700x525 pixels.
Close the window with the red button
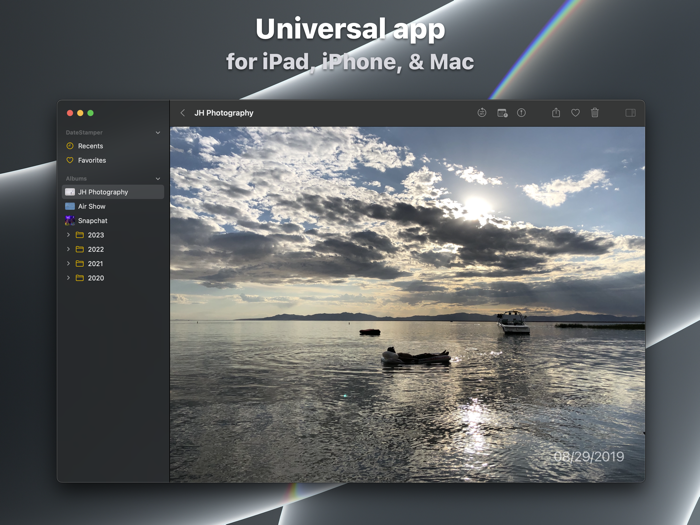point(70,113)
